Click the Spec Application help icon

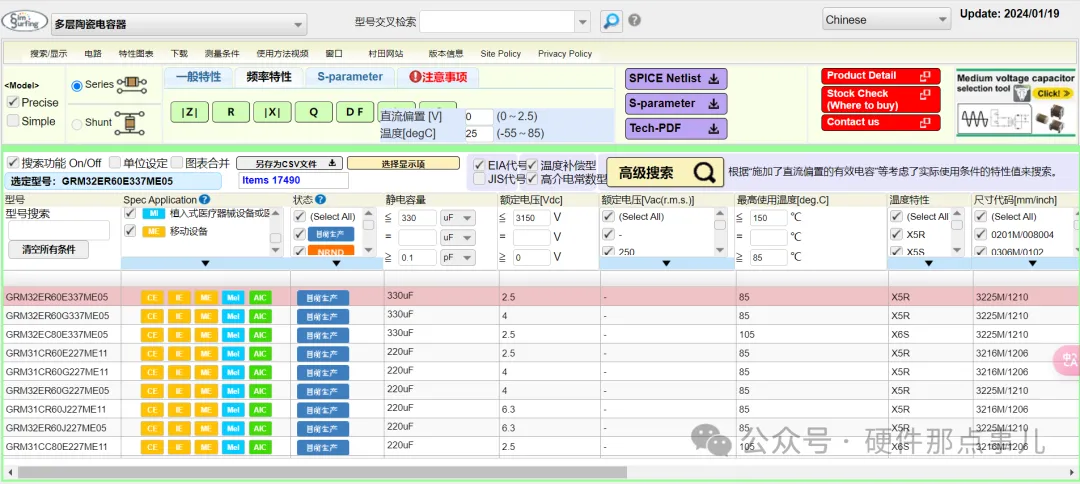pyautogui.click(x=205, y=200)
